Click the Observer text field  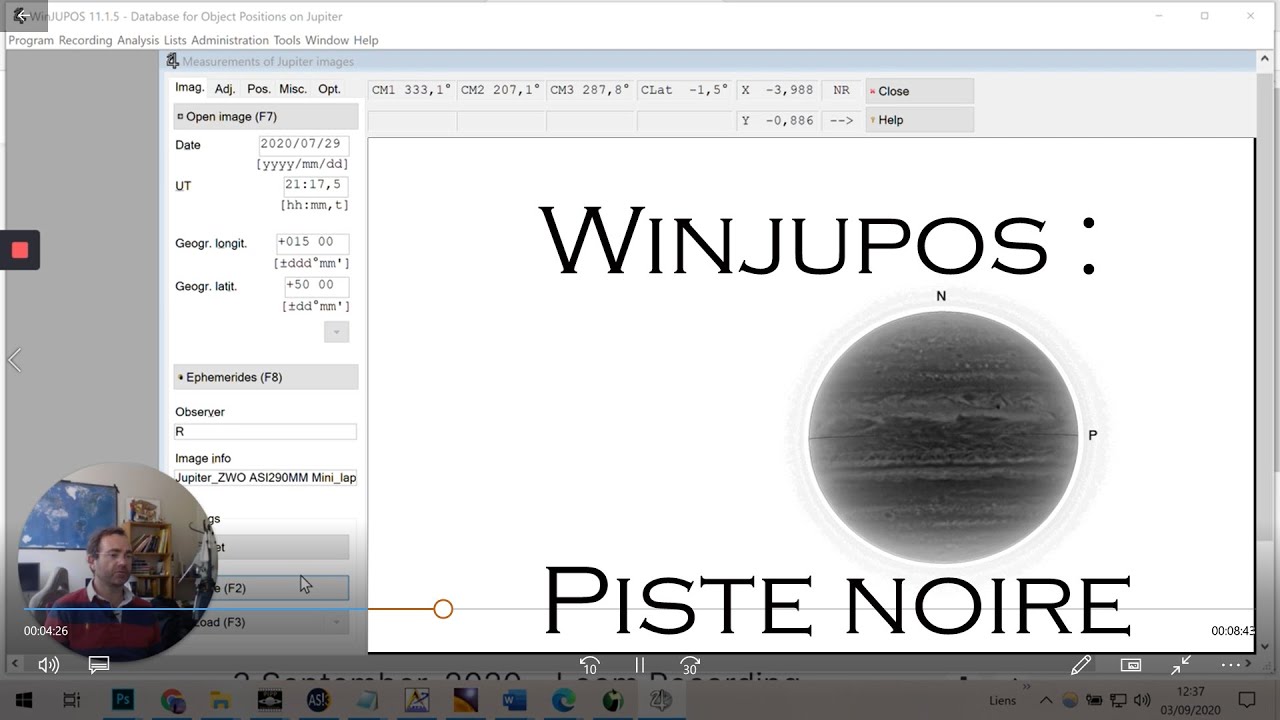click(265, 432)
